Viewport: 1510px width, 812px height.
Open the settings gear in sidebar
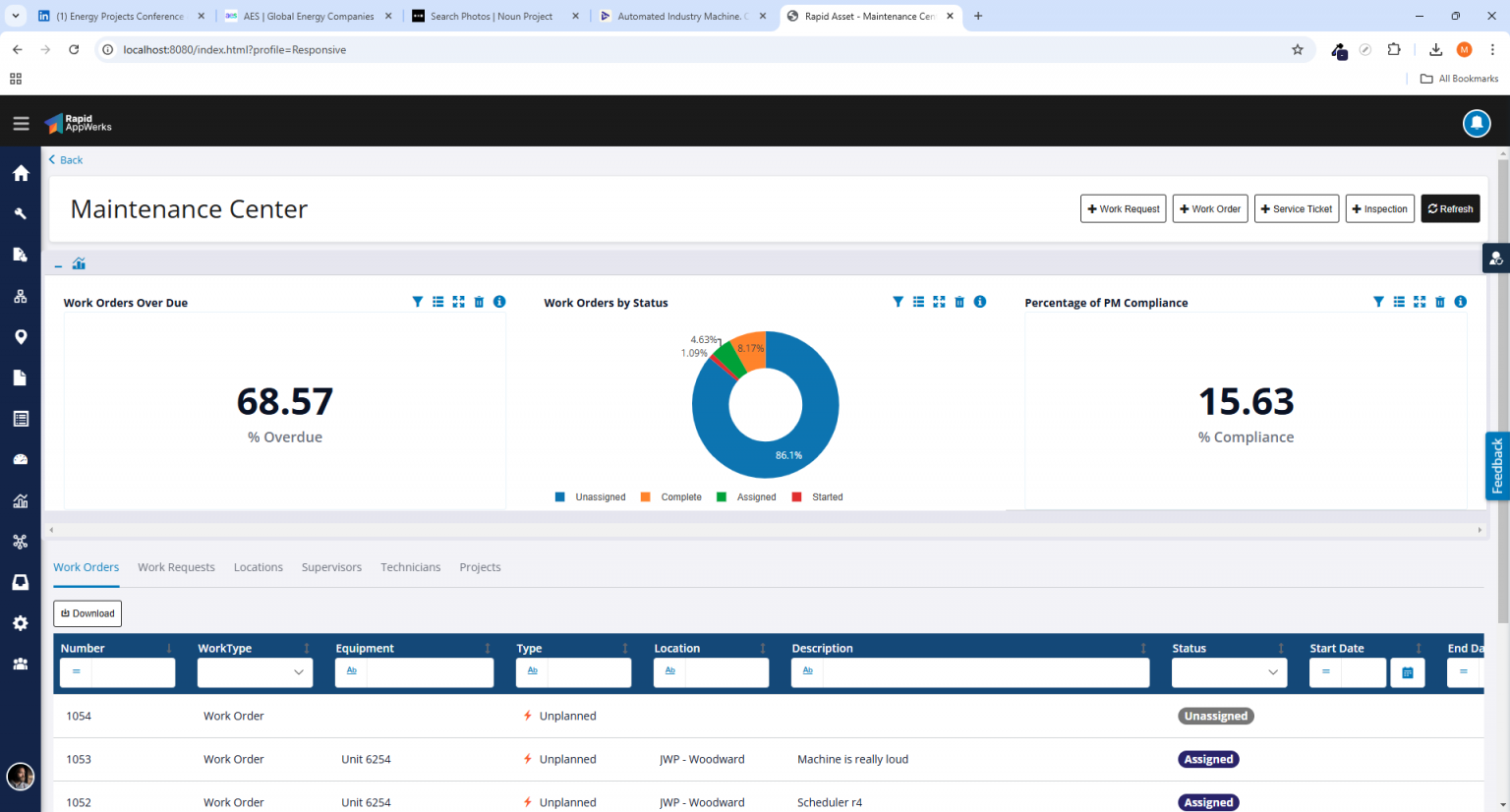(21, 623)
